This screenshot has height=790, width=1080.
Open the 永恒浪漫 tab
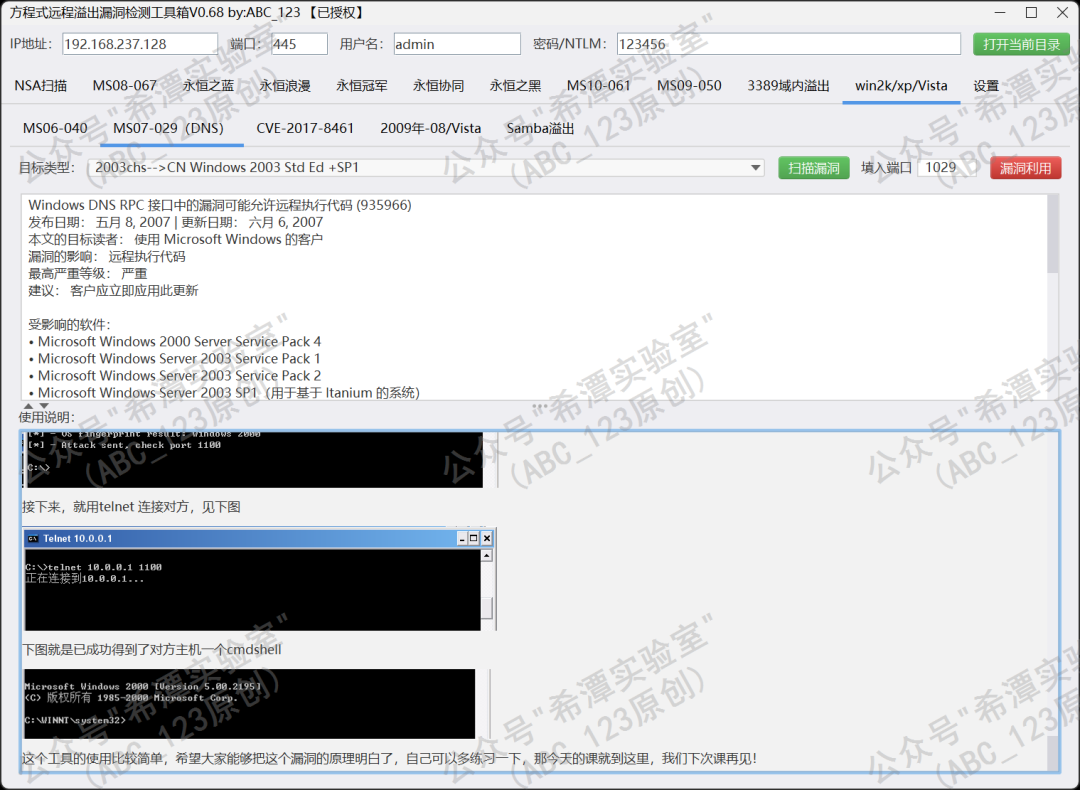click(x=285, y=86)
